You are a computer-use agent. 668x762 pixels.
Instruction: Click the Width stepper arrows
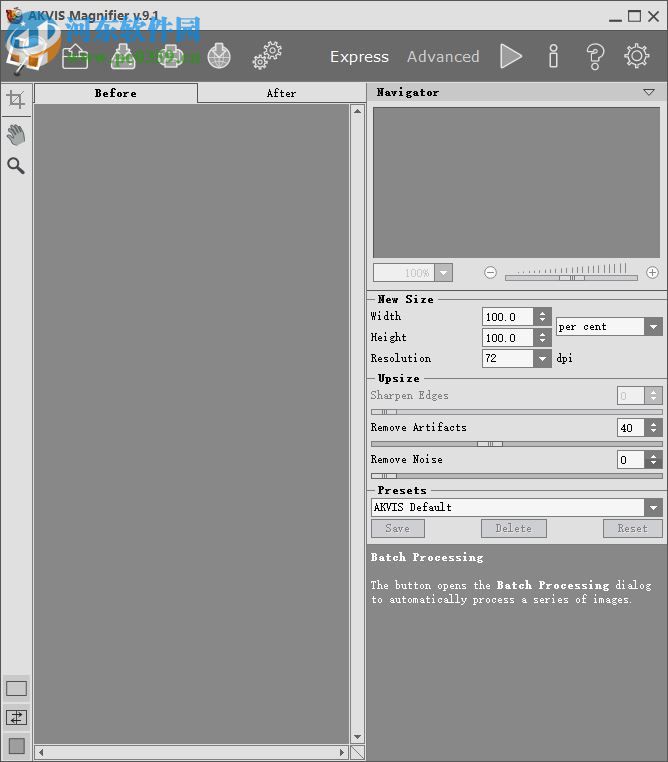[542, 317]
